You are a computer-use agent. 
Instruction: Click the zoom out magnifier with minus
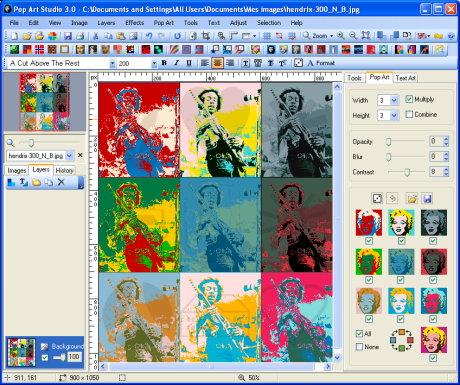coord(353,36)
